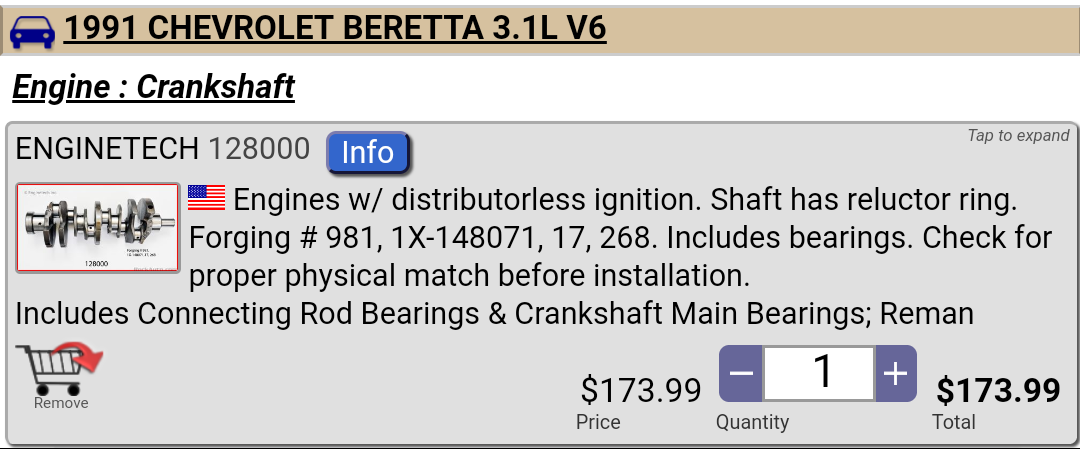This screenshot has width=1080, height=457.
Task: Tap the 'Tap to expand' label
Action: pyautogui.click(x=1017, y=136)
